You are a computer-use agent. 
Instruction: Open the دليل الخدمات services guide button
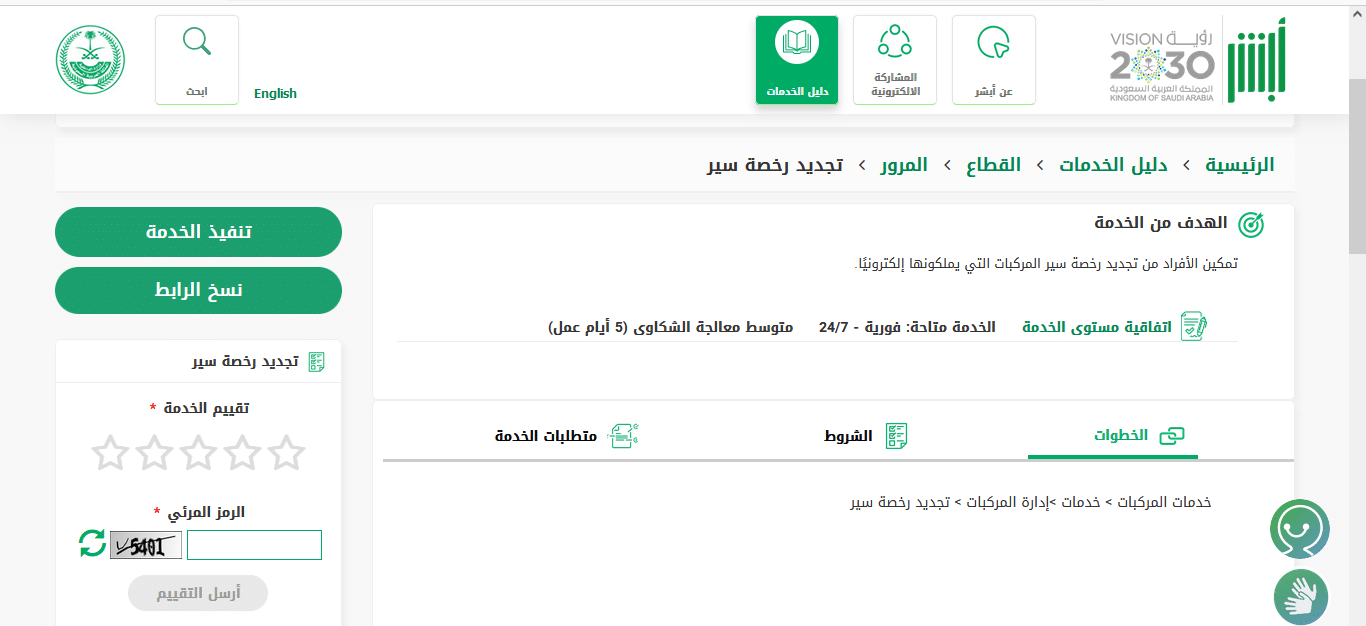pos(797,60)
